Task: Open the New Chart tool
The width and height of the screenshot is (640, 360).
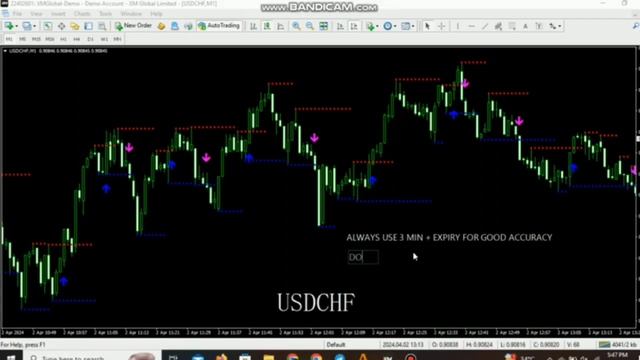Action: tap(9, 26)
